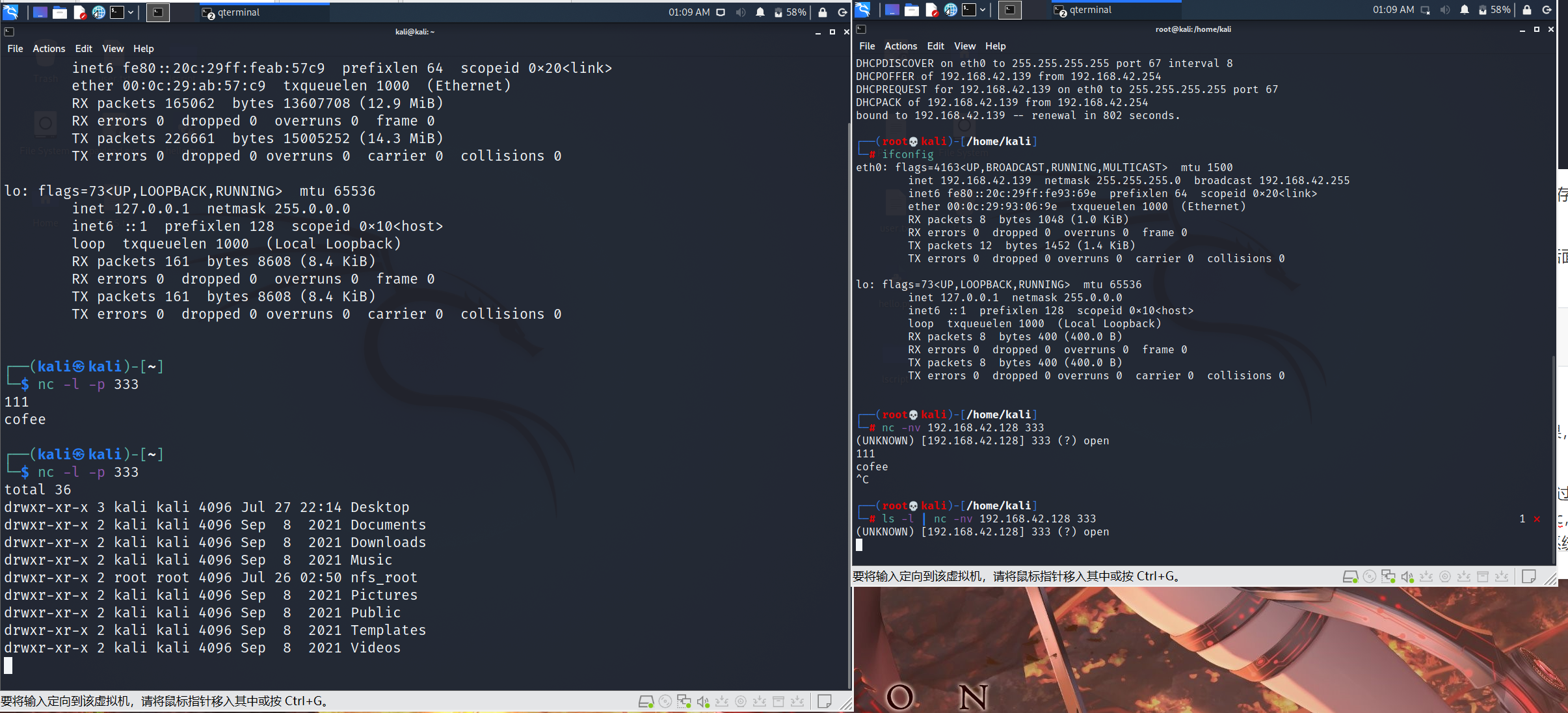Select the workspace switcher box in the left VM panel

[158, 12]
